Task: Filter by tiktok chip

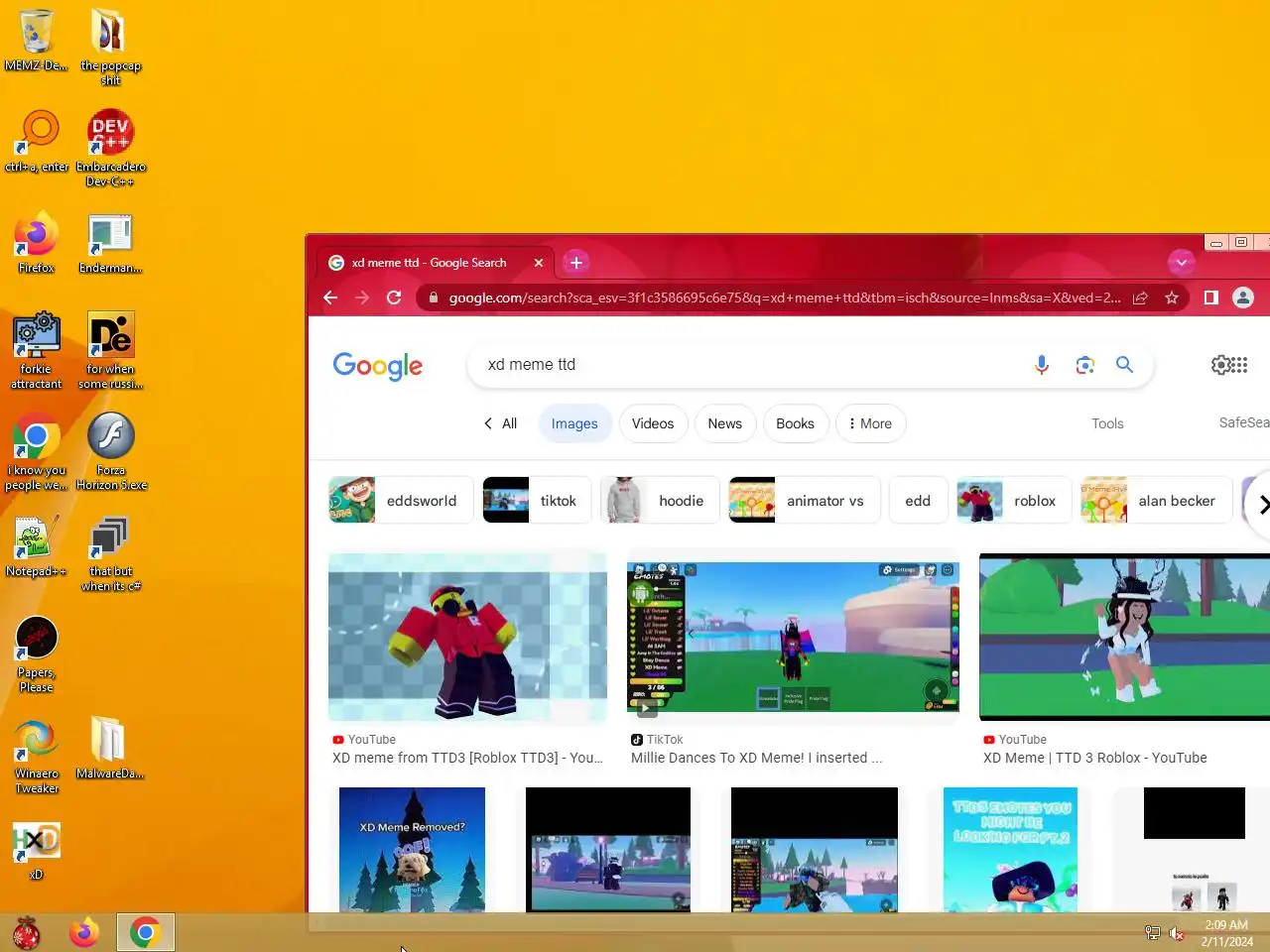Action: [537, 501]
